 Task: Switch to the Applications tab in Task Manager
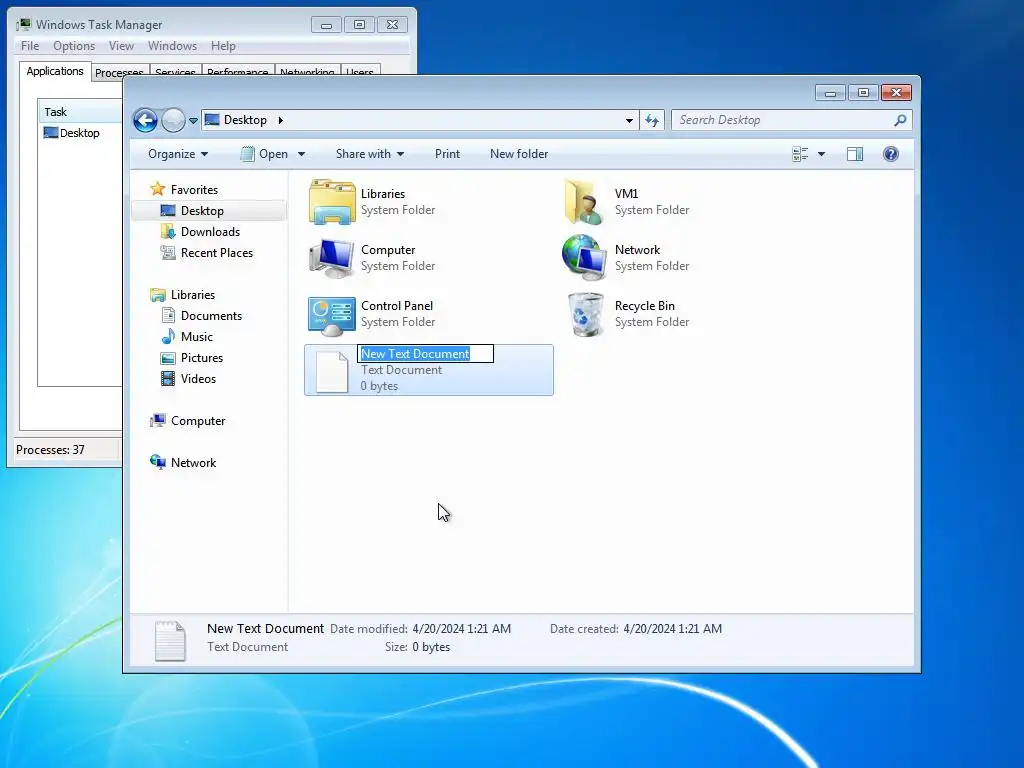click(x=55, y=71)
